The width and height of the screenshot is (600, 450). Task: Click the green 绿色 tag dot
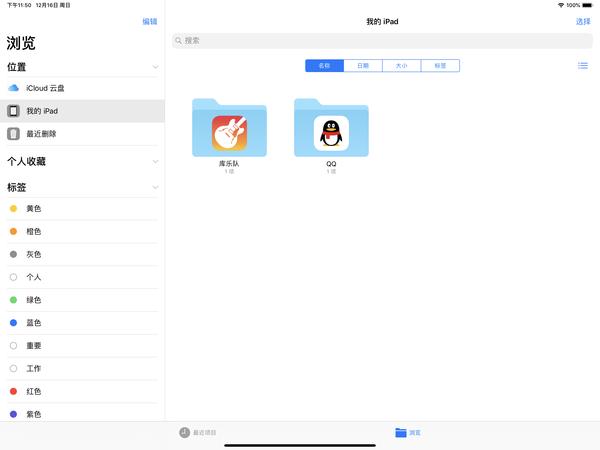click(x=13, y=300)
